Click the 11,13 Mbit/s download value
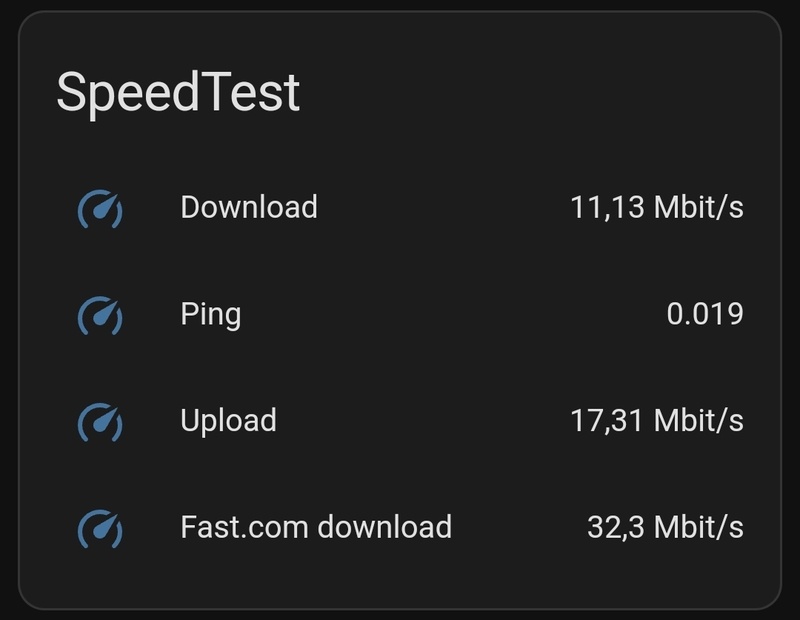 tap(657, 207)
